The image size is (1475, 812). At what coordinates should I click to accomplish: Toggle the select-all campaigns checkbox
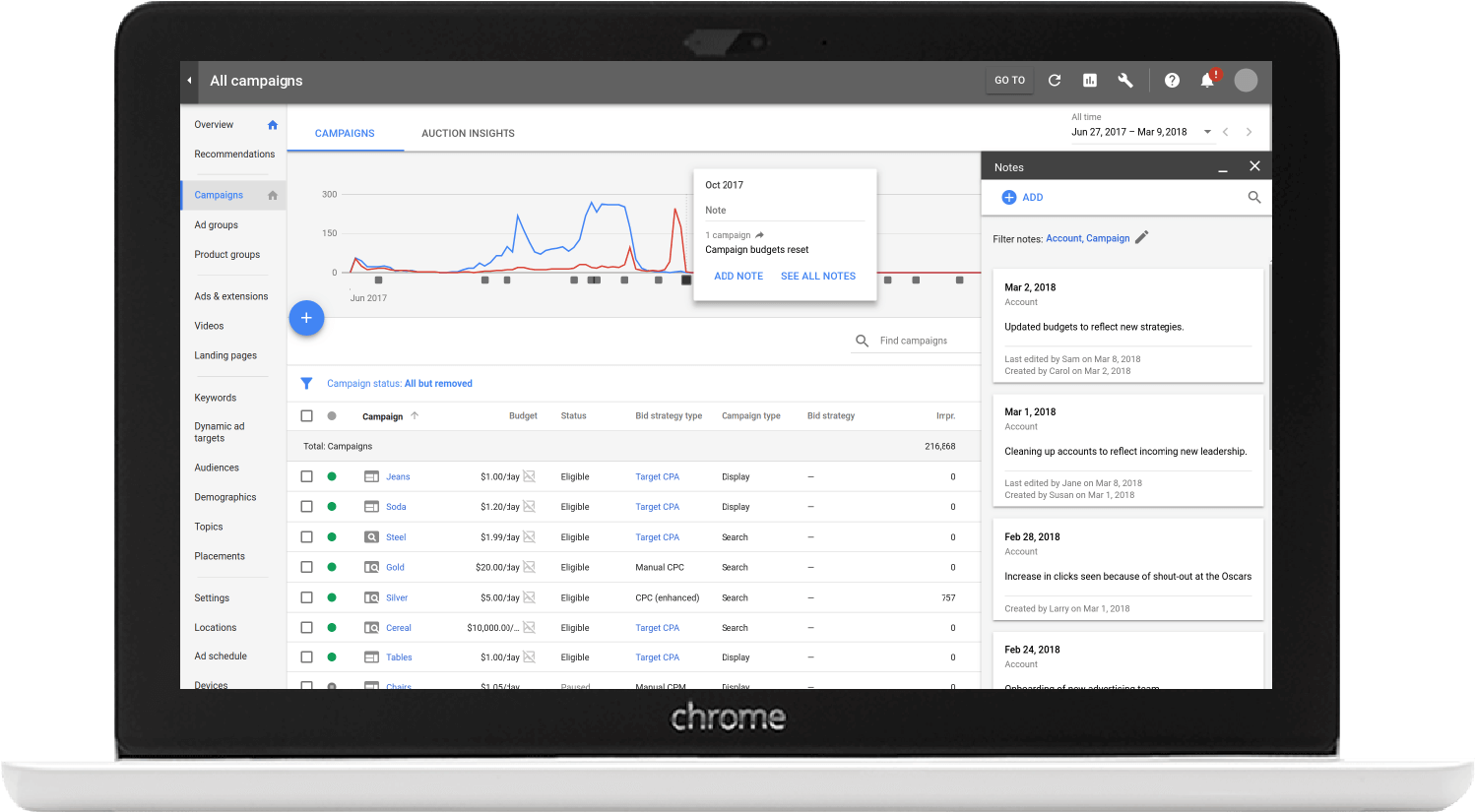click(x=306, y=416)
